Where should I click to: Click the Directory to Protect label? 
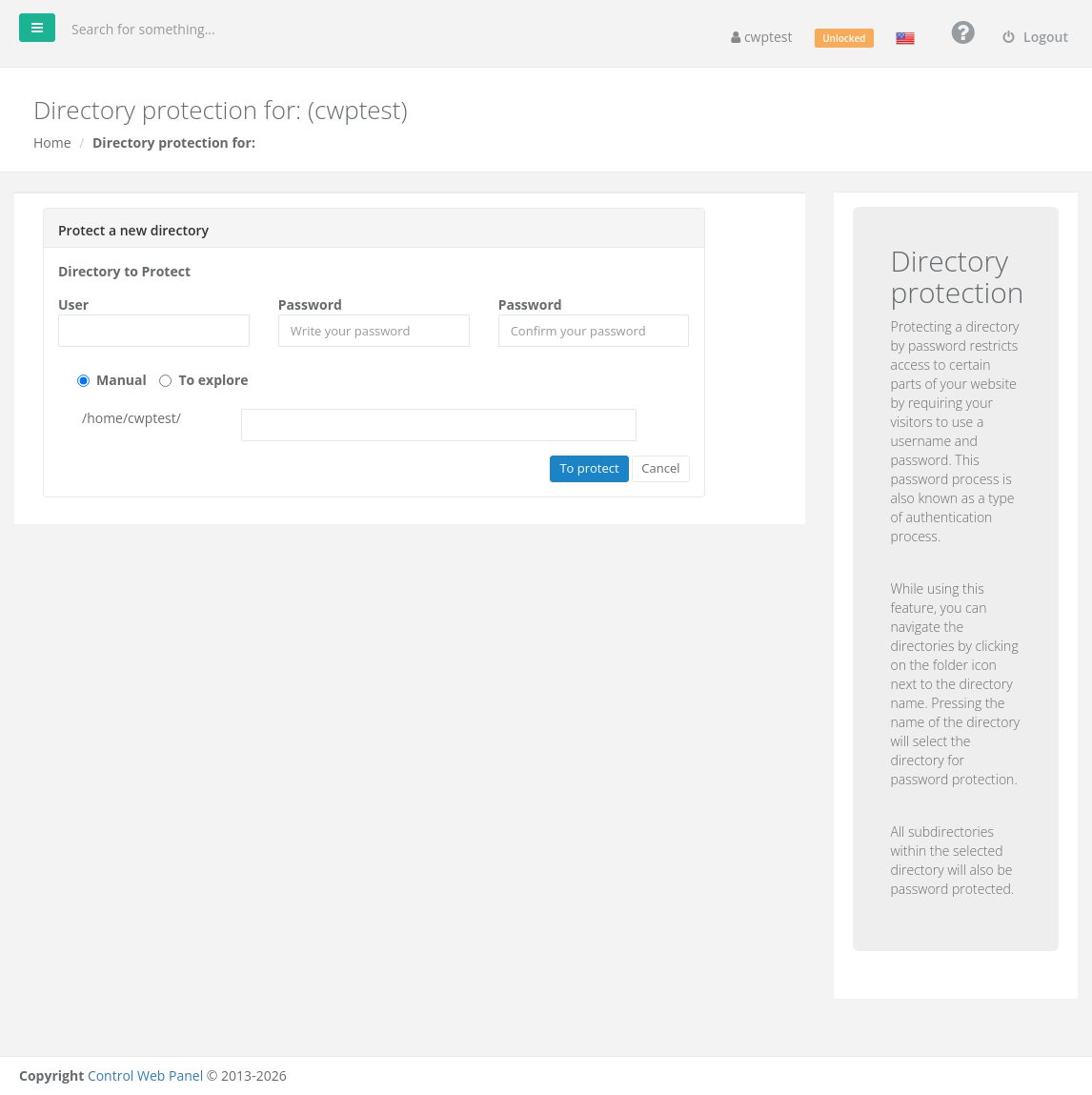coord(124,272)
